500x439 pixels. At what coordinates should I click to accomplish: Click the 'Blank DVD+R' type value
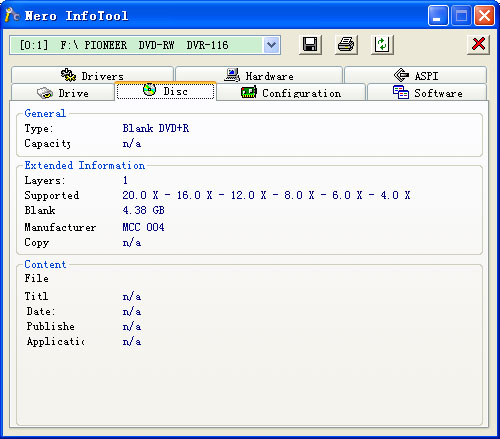[x=156, y=128]
